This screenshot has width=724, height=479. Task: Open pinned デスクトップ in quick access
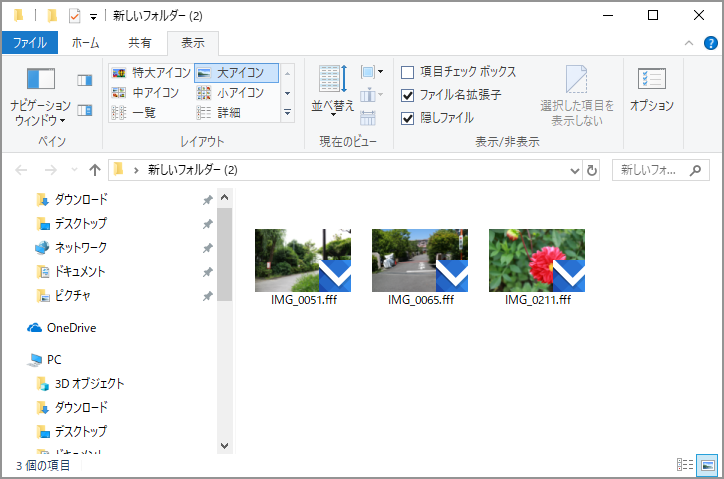click(81, 224)
